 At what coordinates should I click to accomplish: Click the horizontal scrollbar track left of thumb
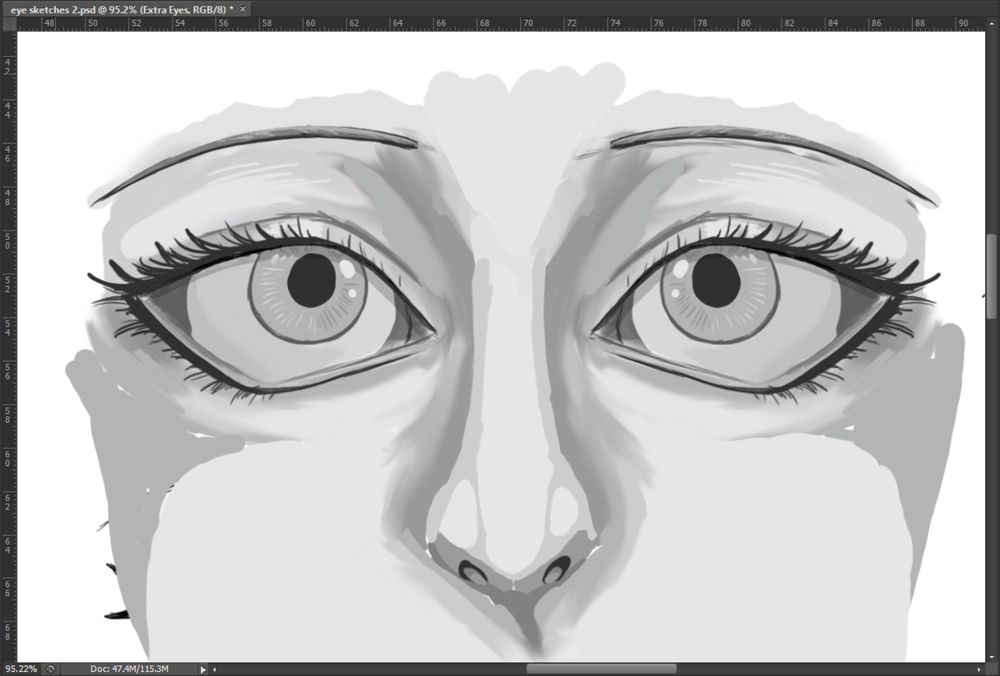pyautogui.click(x=370, y=668)
